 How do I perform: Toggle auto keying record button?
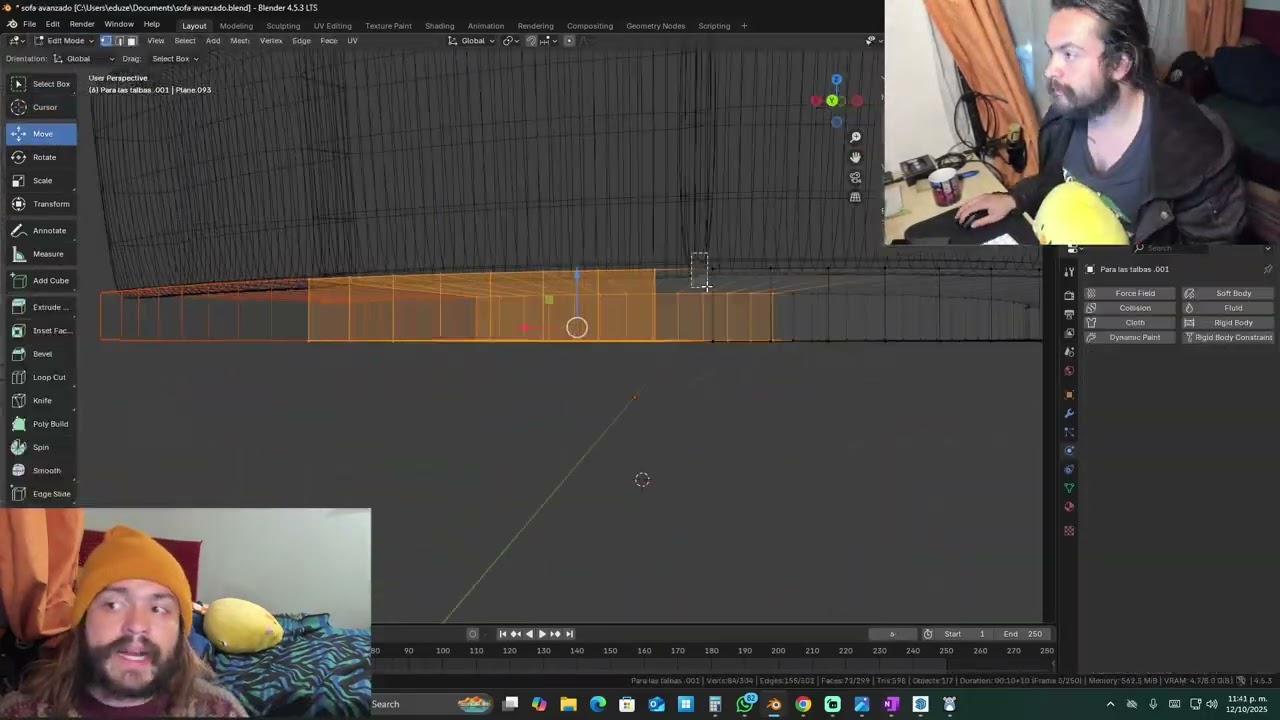click(473, 634)
